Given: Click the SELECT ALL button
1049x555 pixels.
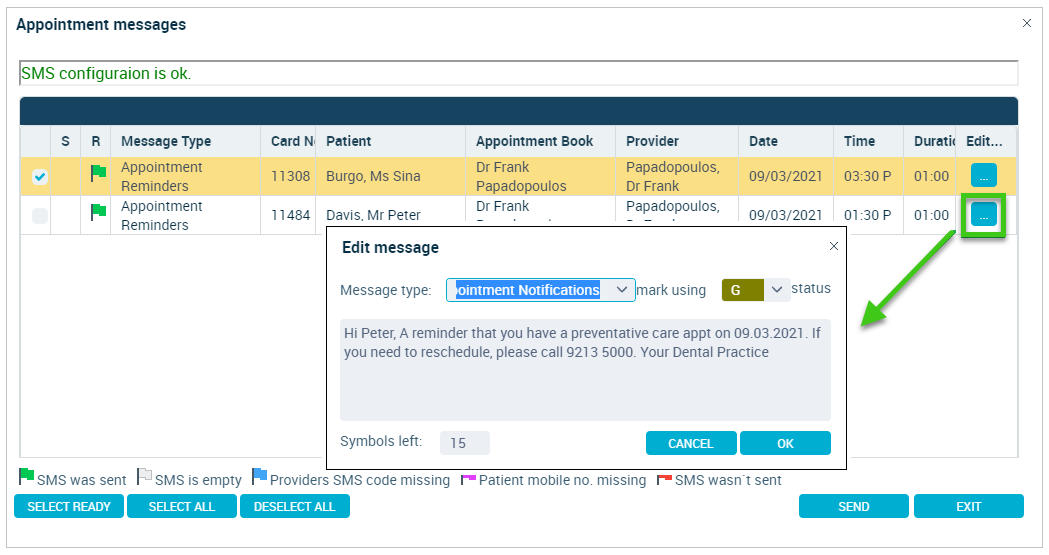Looking at the screenshot, I should (182, 506).
